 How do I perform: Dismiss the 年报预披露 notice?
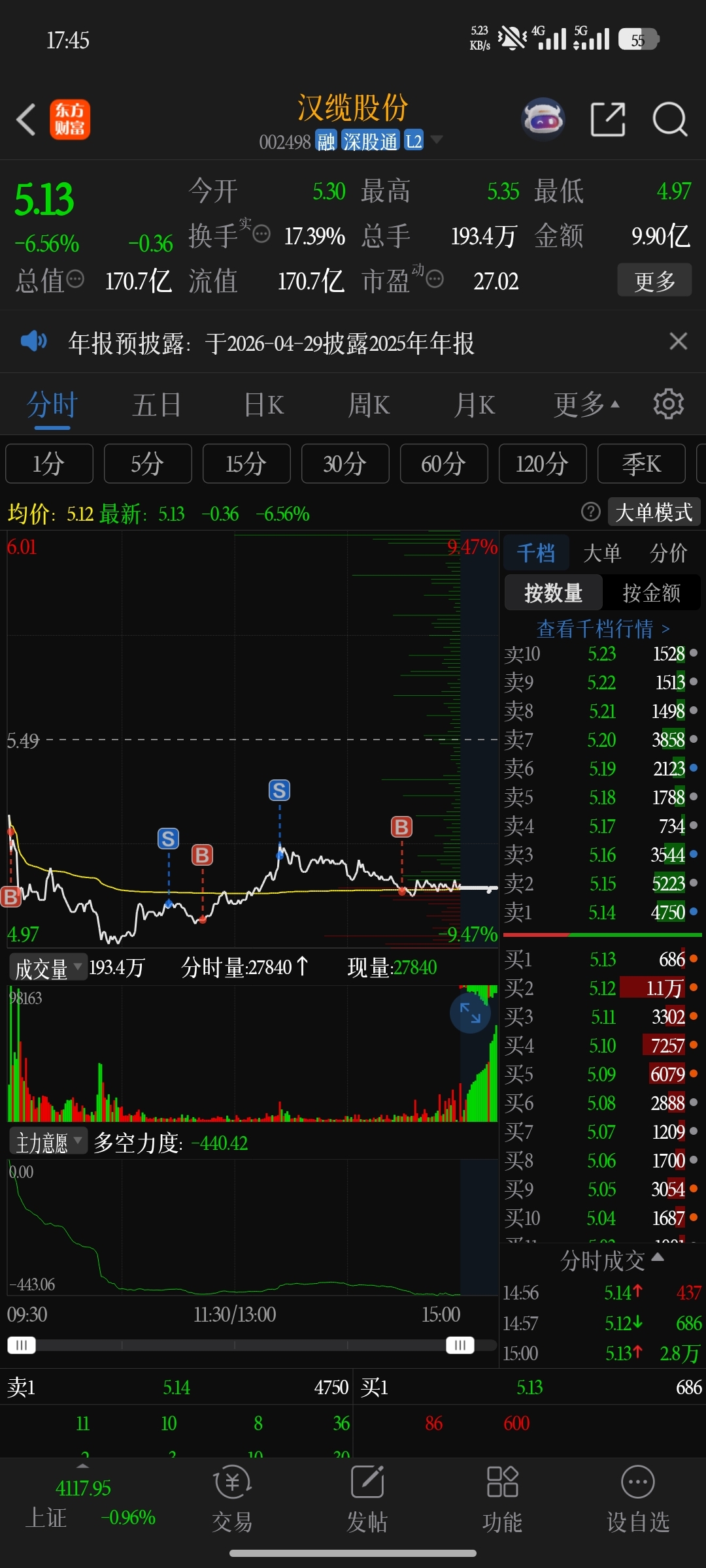679,341
